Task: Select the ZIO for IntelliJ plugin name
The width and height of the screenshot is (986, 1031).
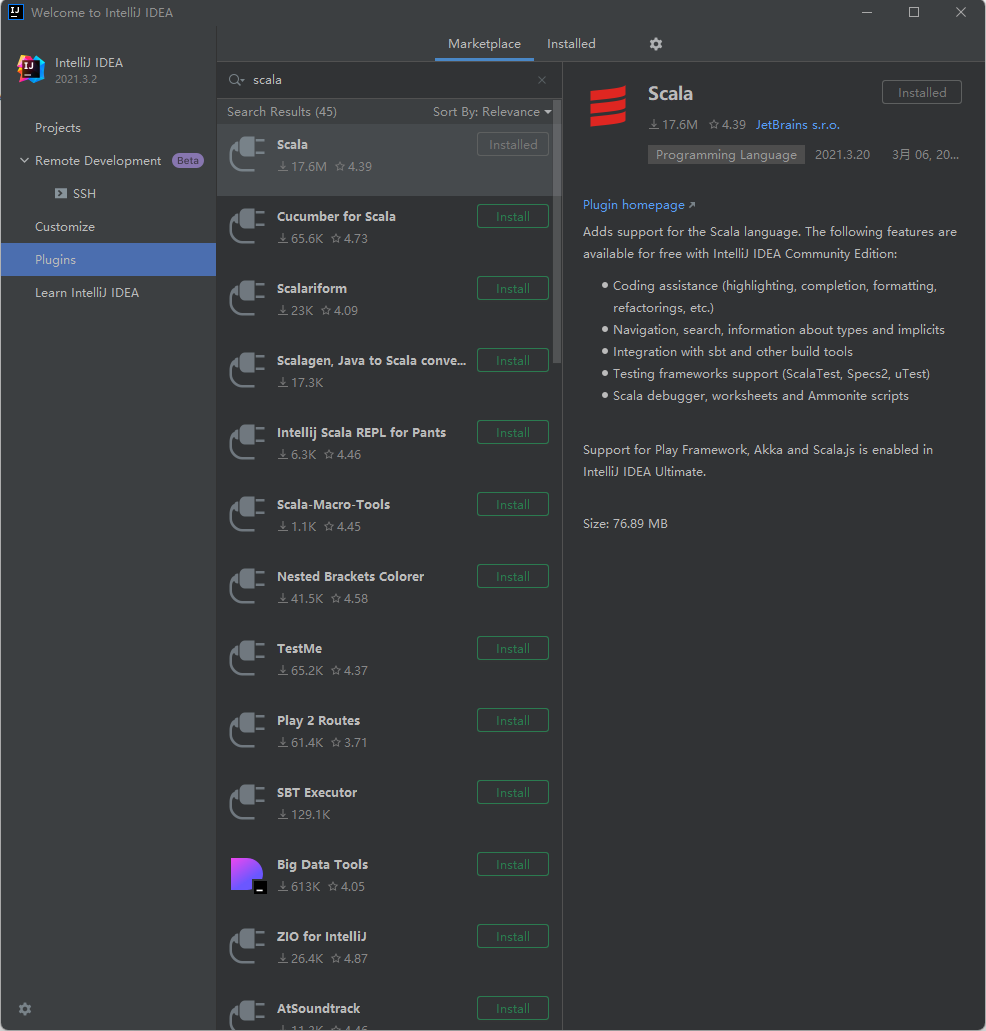Action: click(321, 936)
